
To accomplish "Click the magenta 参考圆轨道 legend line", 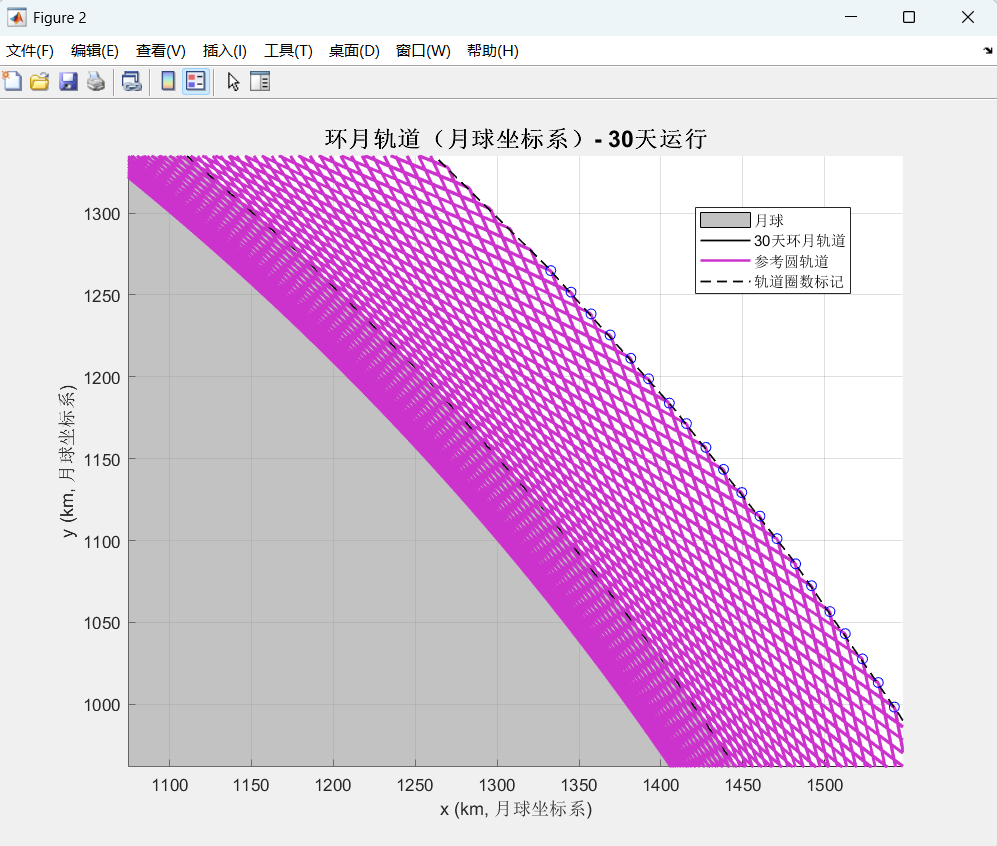I will coord(725,261).
